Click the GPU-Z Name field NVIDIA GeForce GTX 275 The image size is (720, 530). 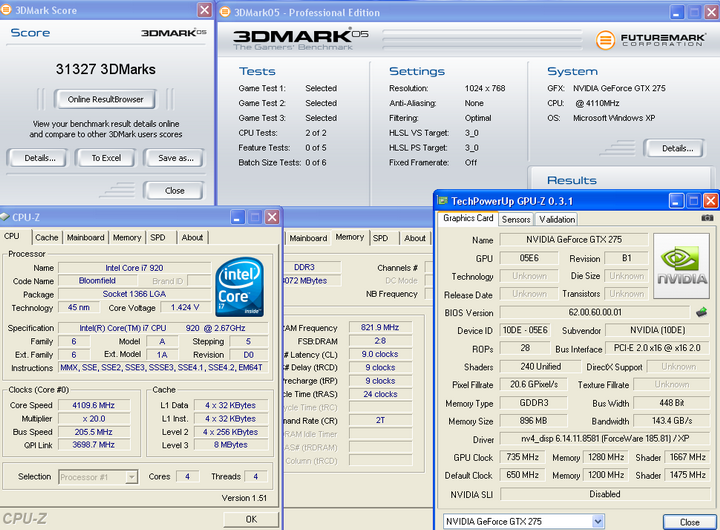pyautogui.click(x=574, y=239)
